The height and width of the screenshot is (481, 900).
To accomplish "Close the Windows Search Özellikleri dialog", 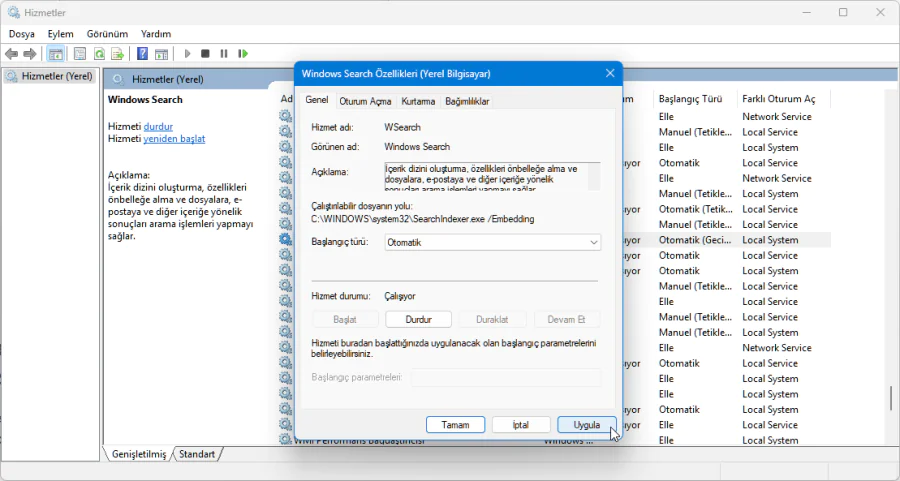I will 610,73.
